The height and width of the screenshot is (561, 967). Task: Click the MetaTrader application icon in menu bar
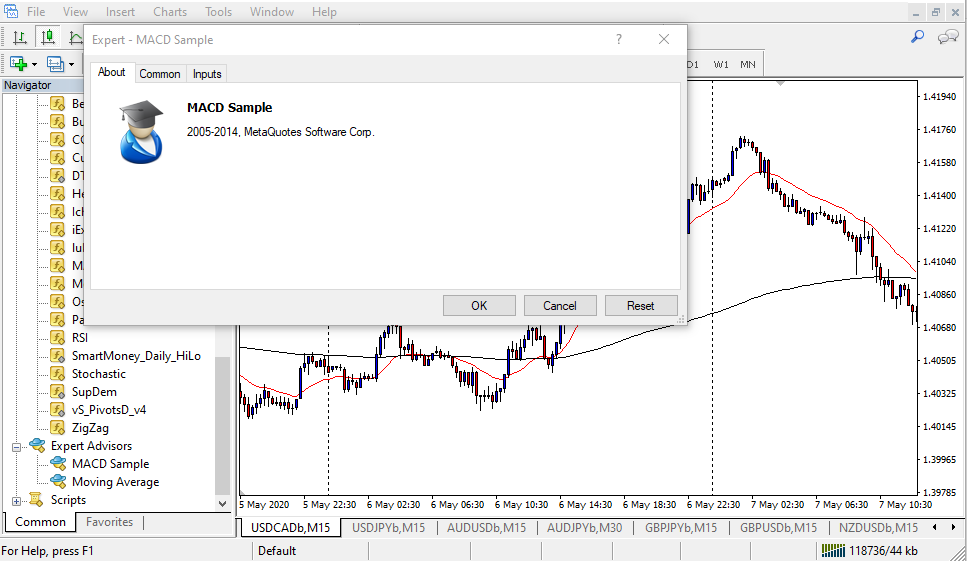click(10, 11)
